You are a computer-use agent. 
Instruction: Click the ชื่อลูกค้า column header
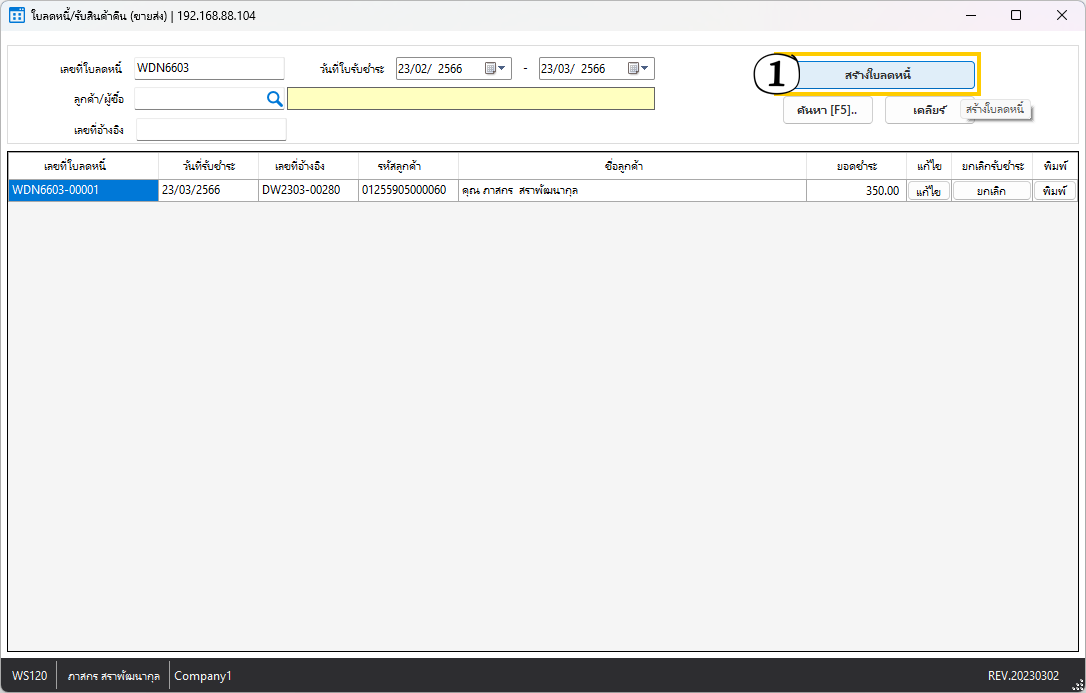(x=632, y=166)
